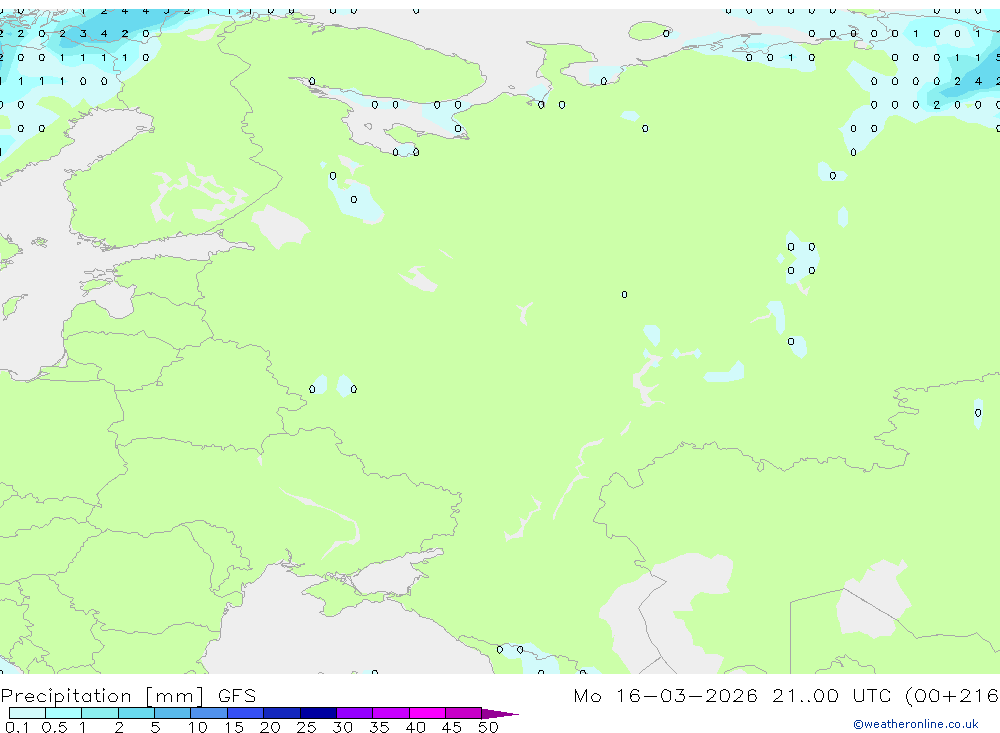The width and height of the screenshot is (1000, 733).
Task: Pick the legend swatch between 25 and 30
Action: point(318,713)
